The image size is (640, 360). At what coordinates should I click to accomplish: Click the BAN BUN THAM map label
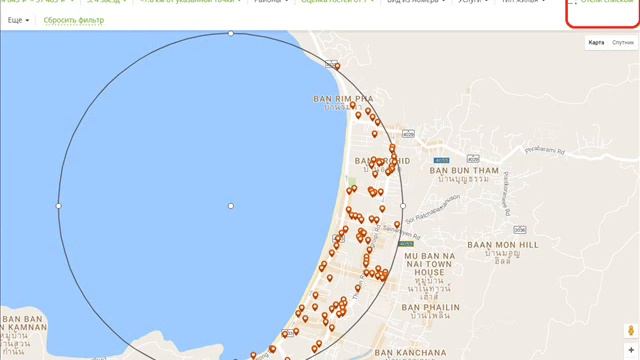click(x=464, y=171)
